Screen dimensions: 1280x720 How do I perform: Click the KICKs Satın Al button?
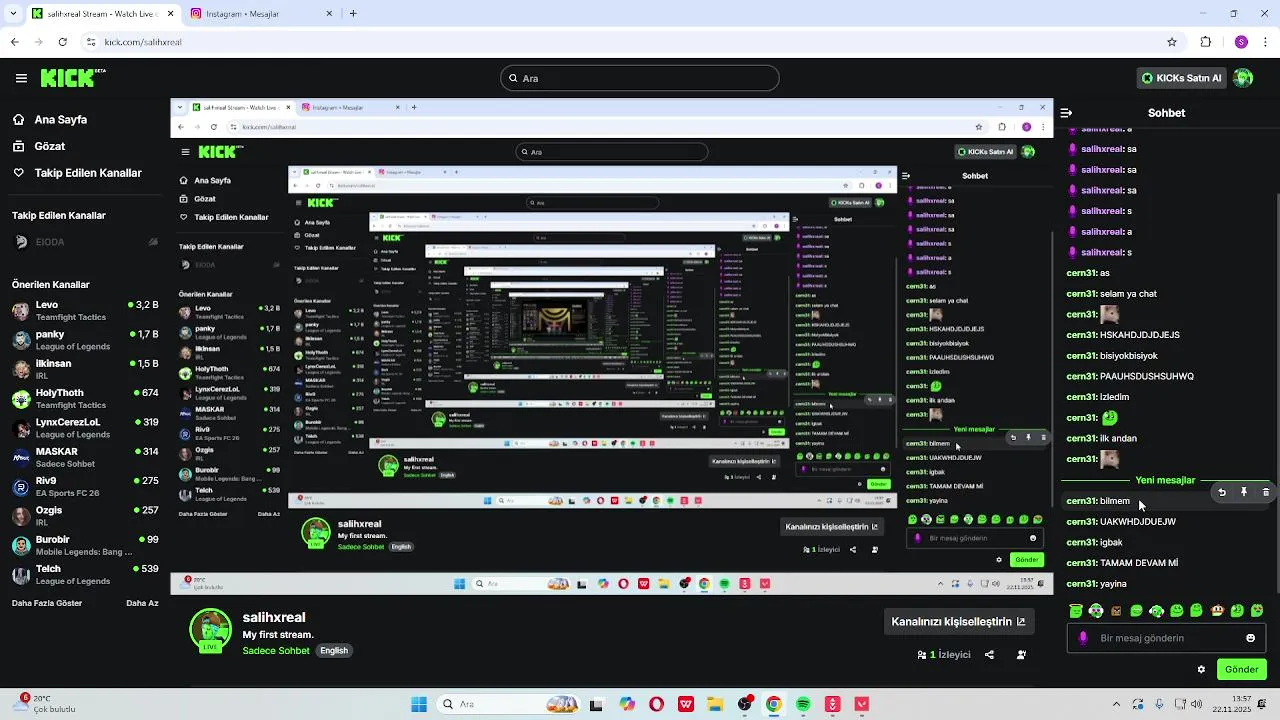coord(1181,78)
